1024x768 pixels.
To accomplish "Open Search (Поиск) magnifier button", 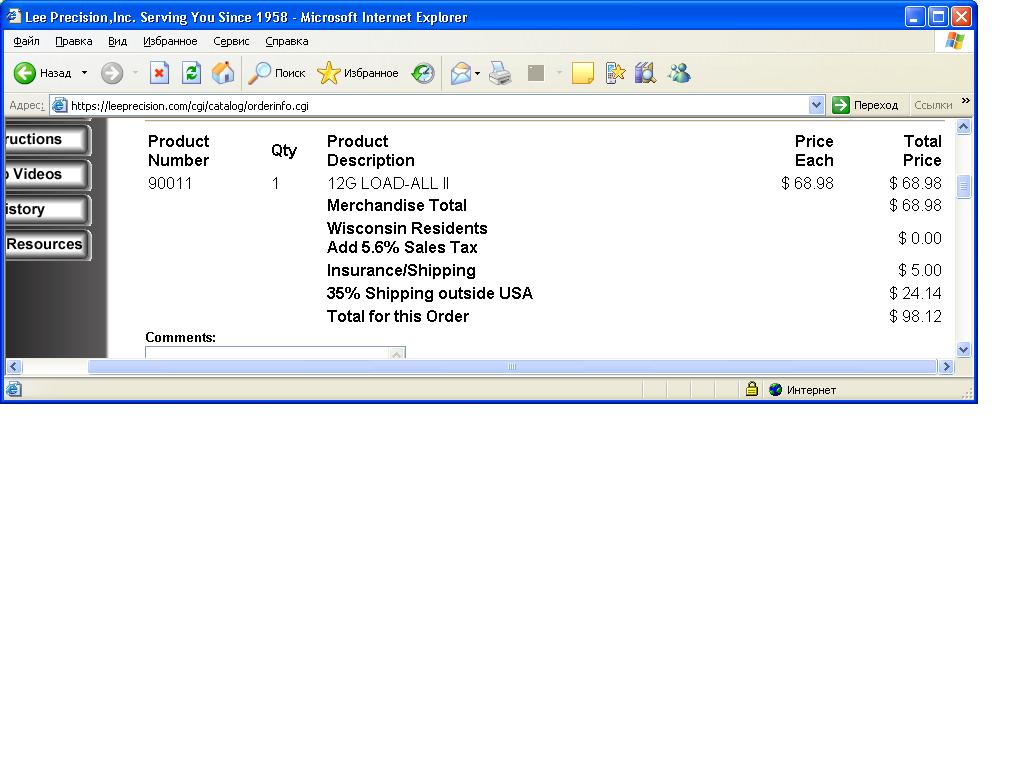I will click(277, 73).
